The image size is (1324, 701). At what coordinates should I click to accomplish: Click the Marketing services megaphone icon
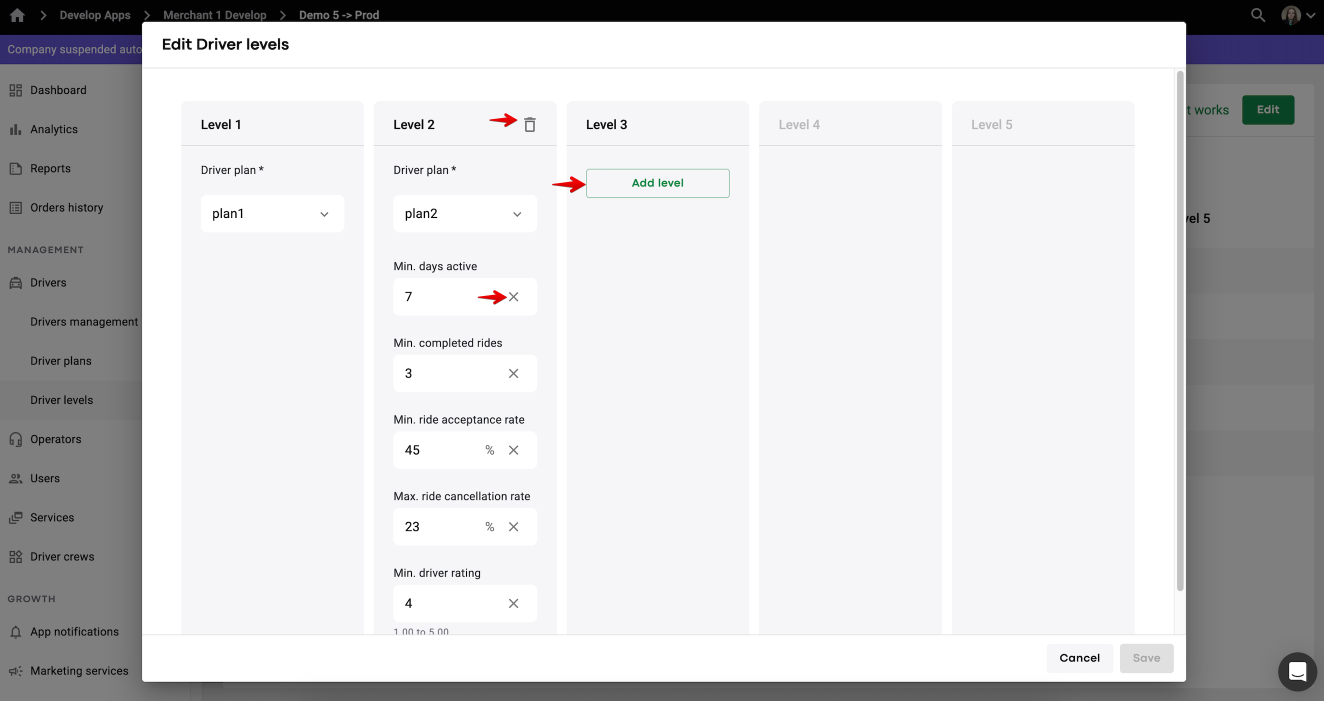click(x=15, y=671)
